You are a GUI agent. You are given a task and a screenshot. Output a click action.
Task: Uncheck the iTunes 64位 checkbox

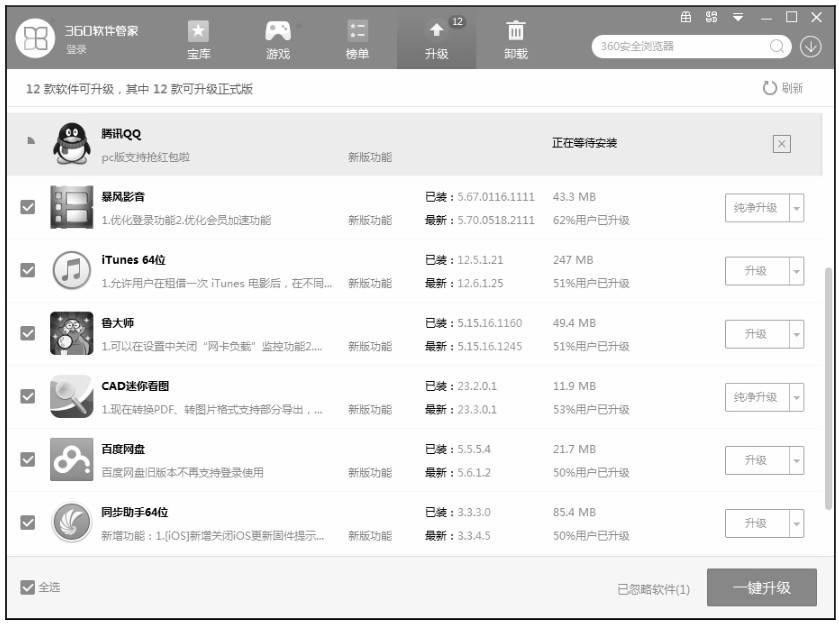click(x=28, y=270)
